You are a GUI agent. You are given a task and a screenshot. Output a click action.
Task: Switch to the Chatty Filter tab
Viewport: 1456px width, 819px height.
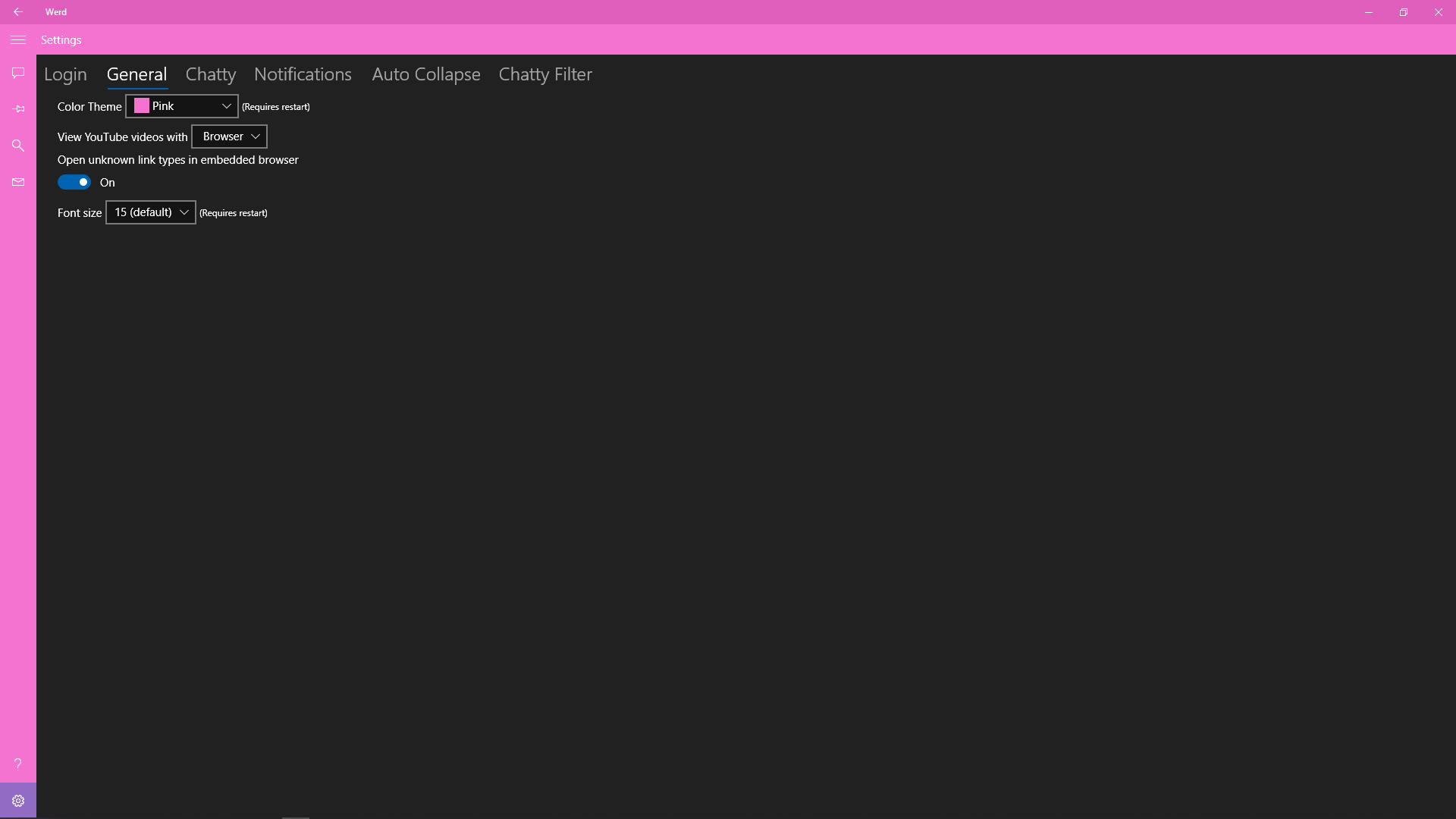tap(545, 74)
